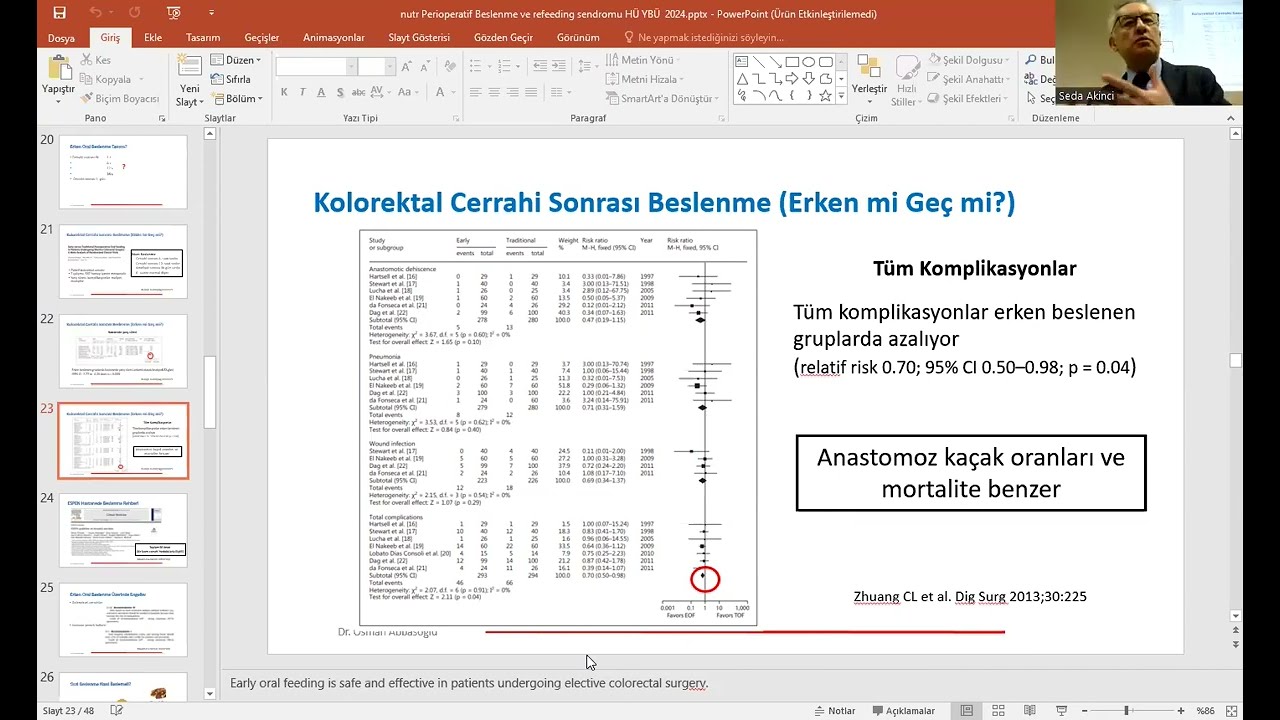The height and width of the screenshot is (720, 1280).
Task: Undo the last action in the quick access toolbar
Action: (x=95, y=13)
